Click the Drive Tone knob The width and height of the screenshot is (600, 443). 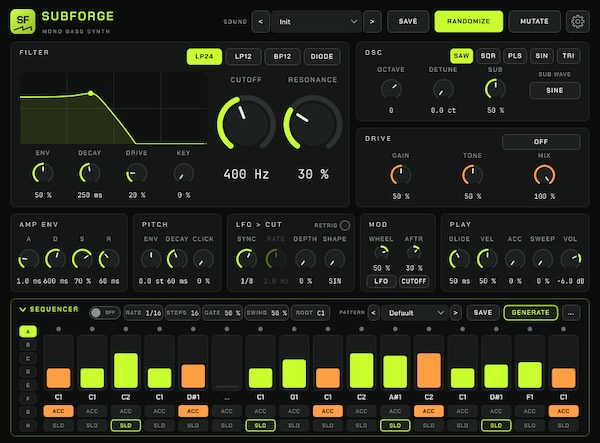[473, 175]
